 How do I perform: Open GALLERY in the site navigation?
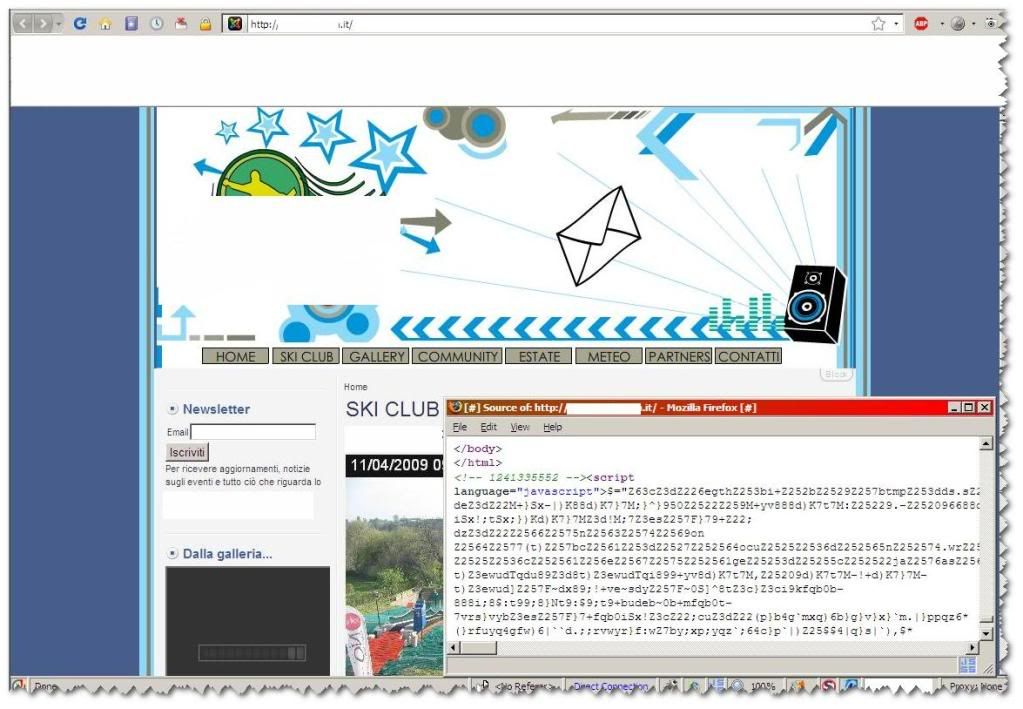377,356
